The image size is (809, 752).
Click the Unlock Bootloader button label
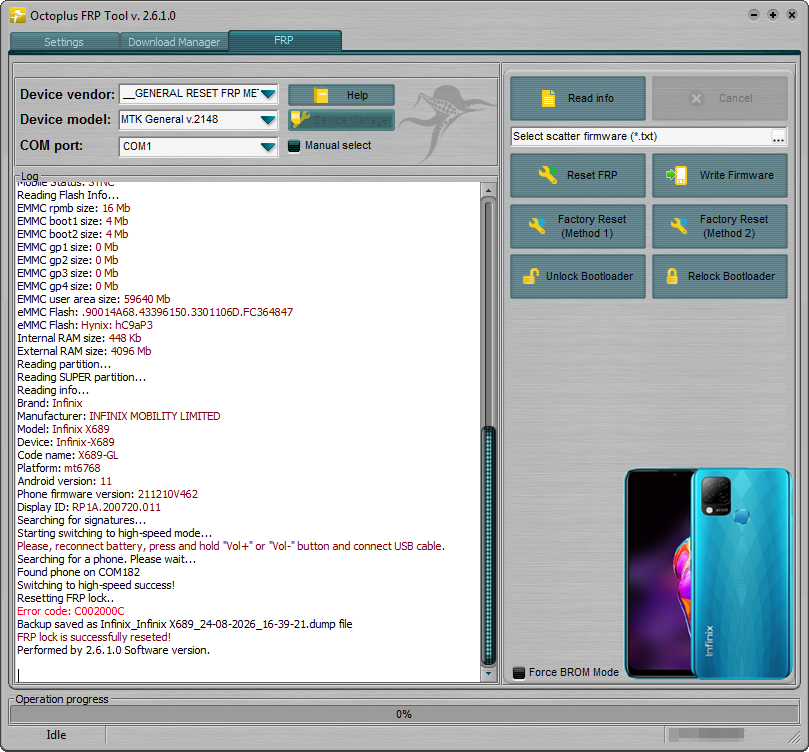589,276
